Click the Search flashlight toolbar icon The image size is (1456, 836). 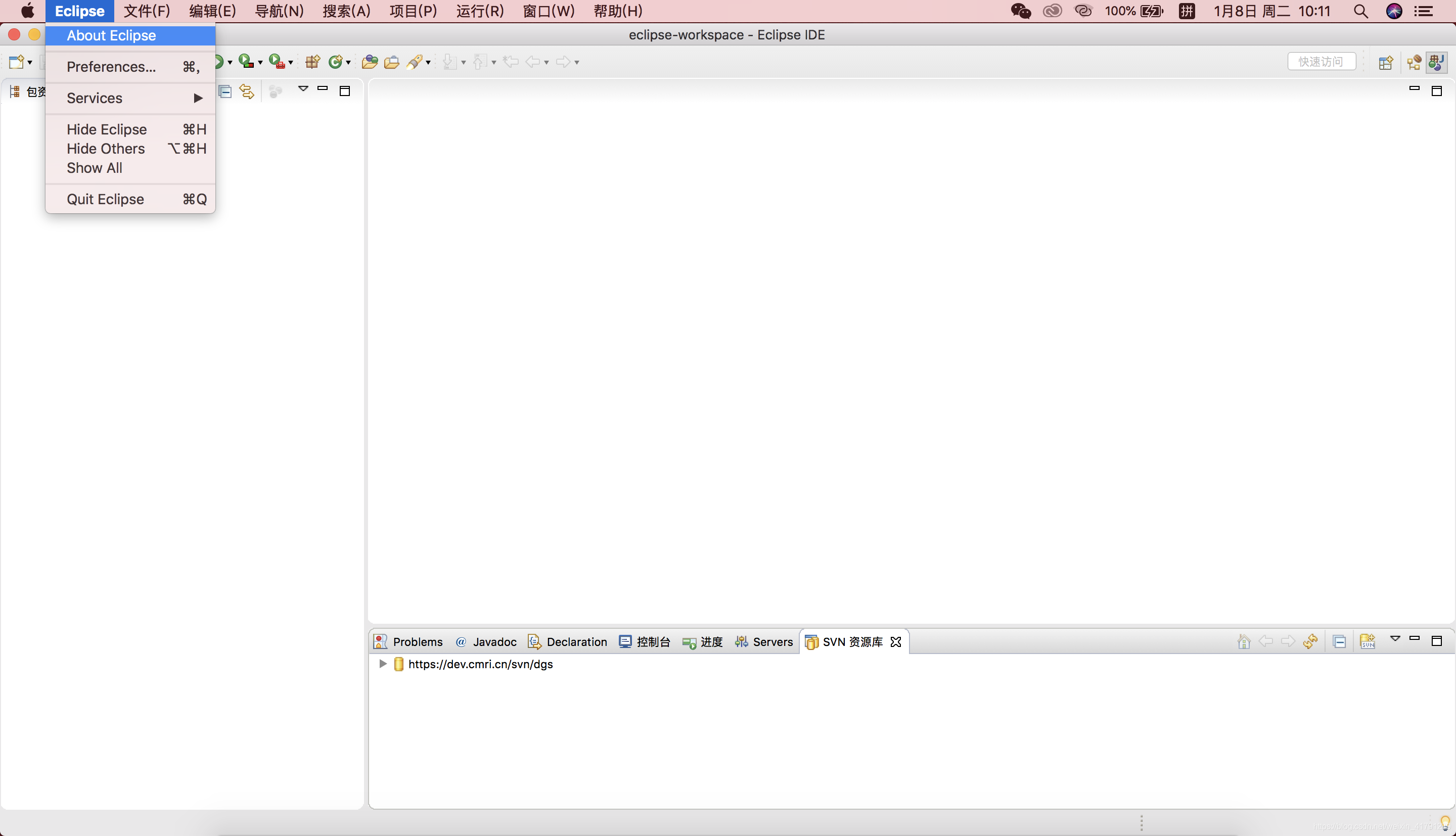[x=415, y=62]
